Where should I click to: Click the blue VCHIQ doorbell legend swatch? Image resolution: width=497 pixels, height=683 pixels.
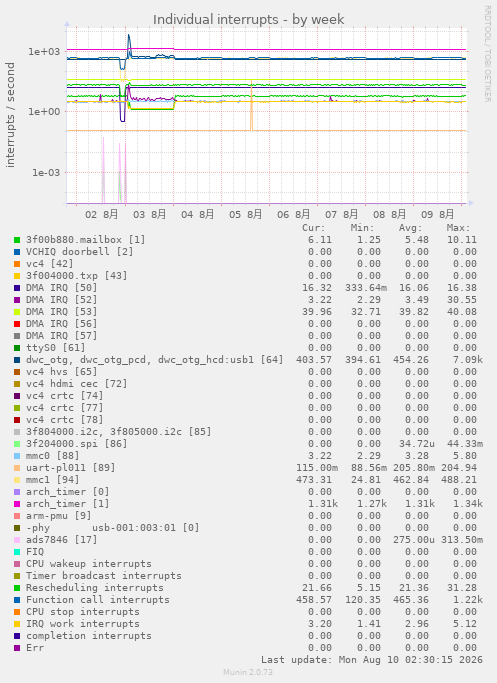click(17, 252)
